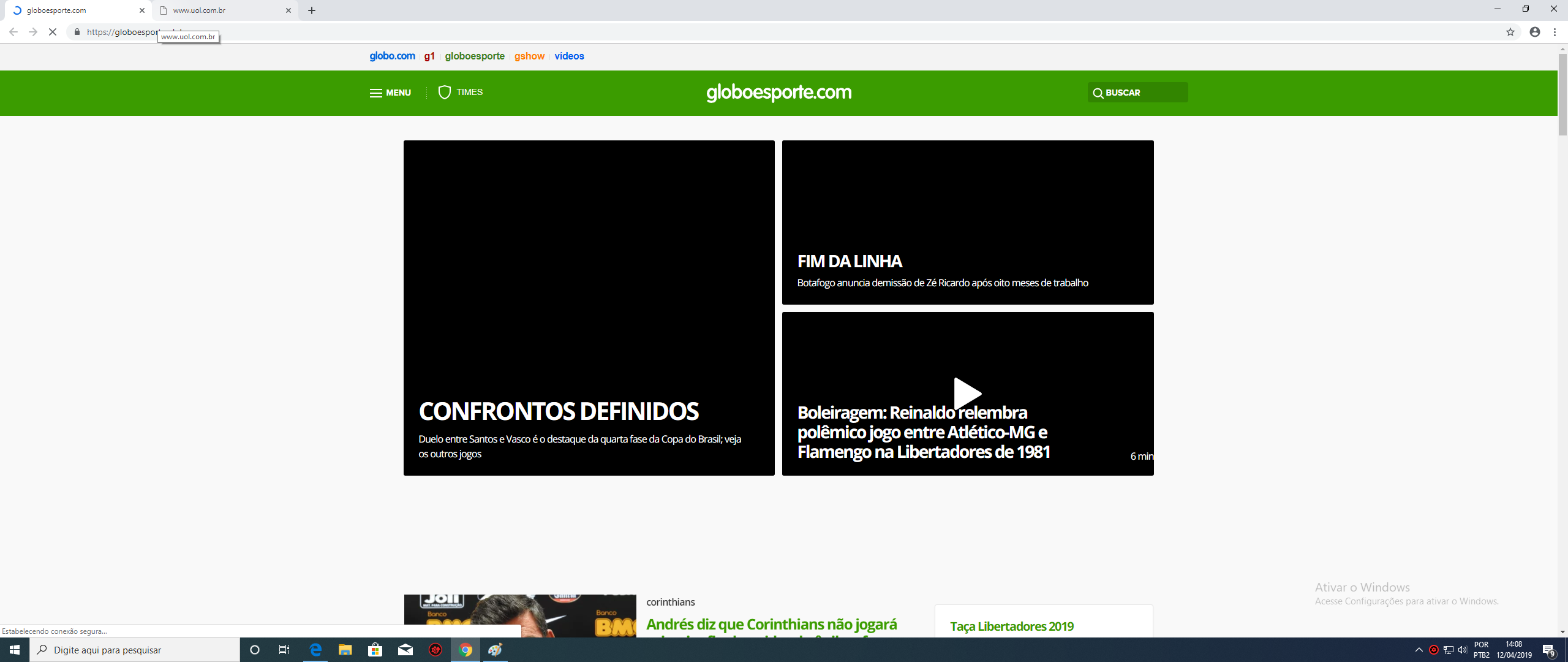Open Taça Libertadores 2019 widget title
Viewport: 1568px width, 662px height.
click(1012, 626)
